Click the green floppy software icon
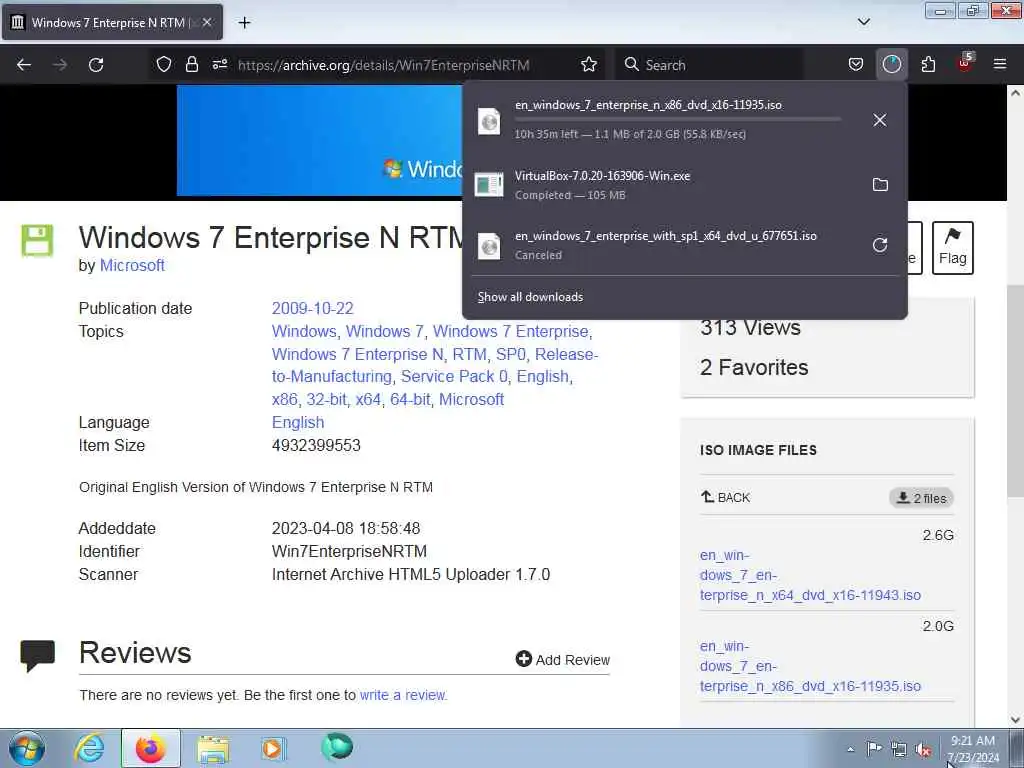Screen dimensions: 1024x768 click(x=37, y=240)
